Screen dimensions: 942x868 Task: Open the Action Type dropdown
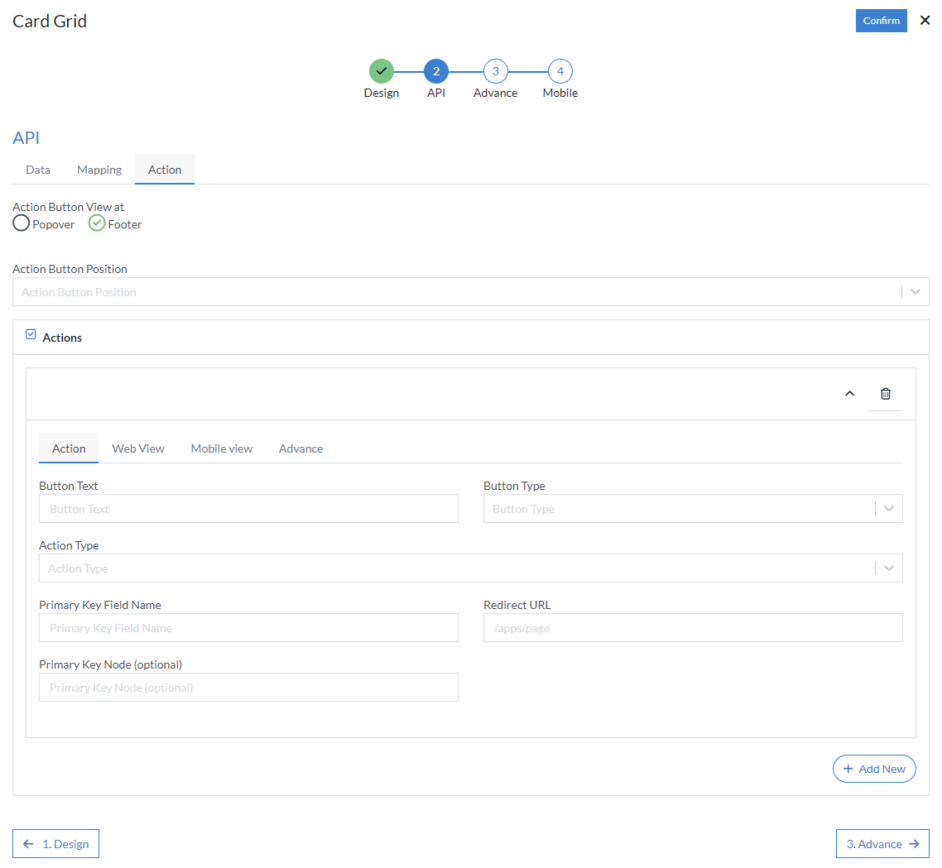point(888,568)
